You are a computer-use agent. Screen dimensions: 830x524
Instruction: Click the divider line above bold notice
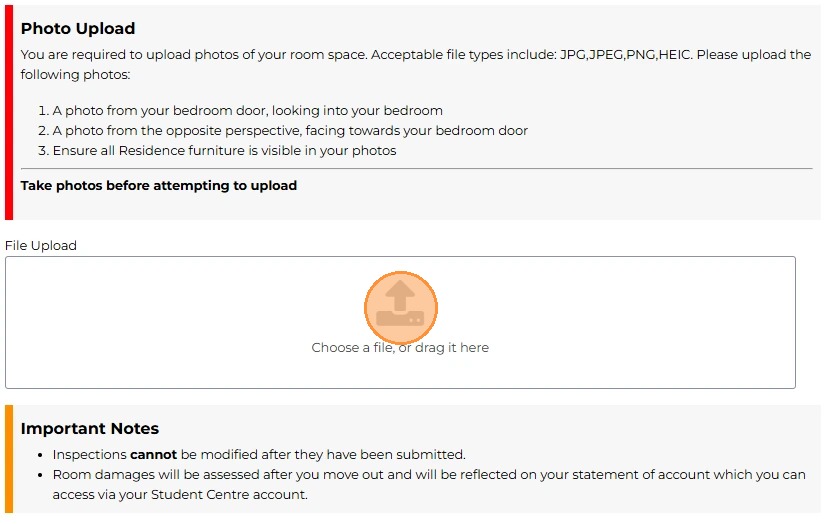416,169
